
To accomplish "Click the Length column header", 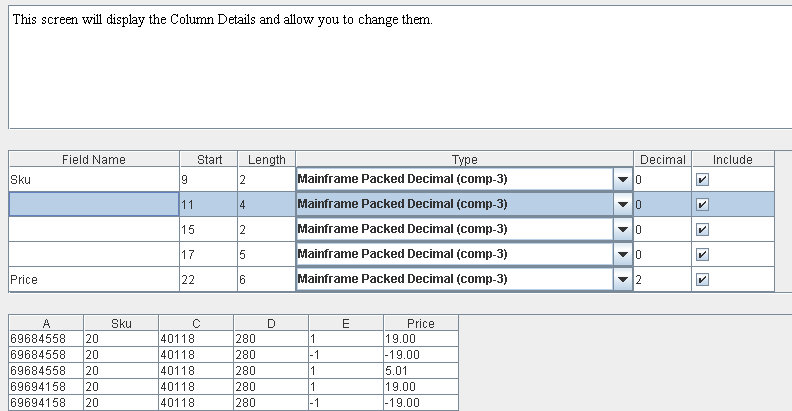I will [266, 160].
